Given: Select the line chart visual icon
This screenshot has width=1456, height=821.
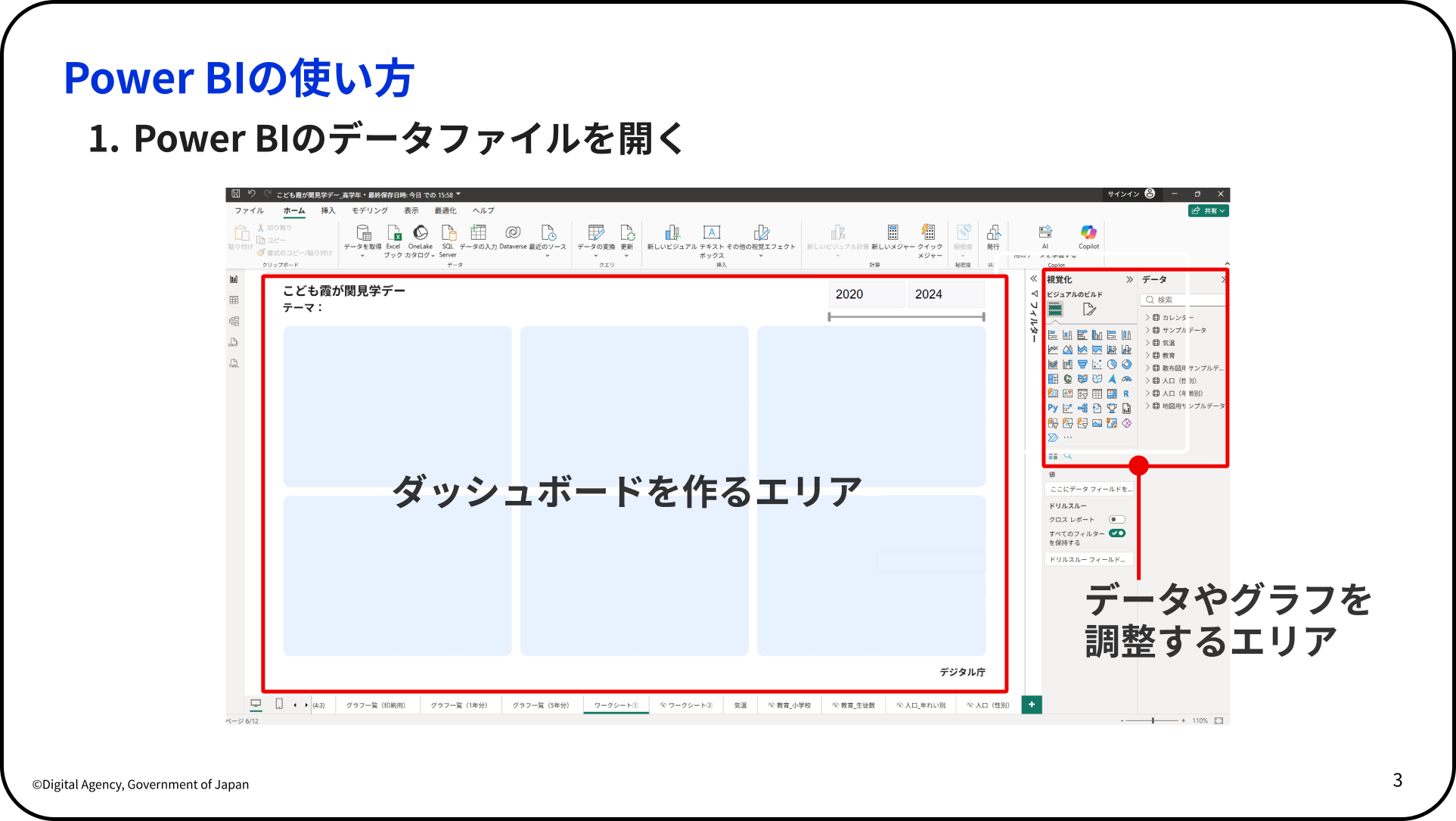Looking at the screenshot, I should pos(1053,350).
